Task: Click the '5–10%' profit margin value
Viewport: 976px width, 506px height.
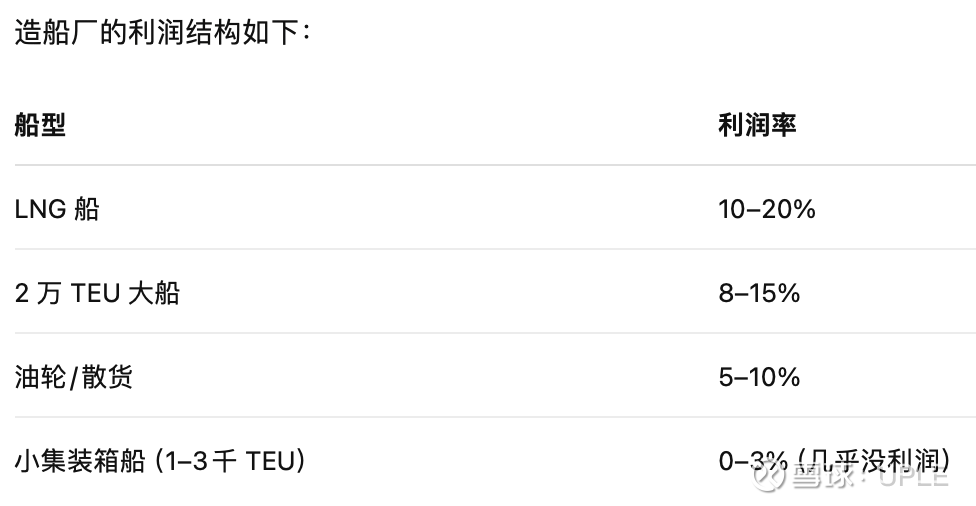Action: (x=759, y=377)
